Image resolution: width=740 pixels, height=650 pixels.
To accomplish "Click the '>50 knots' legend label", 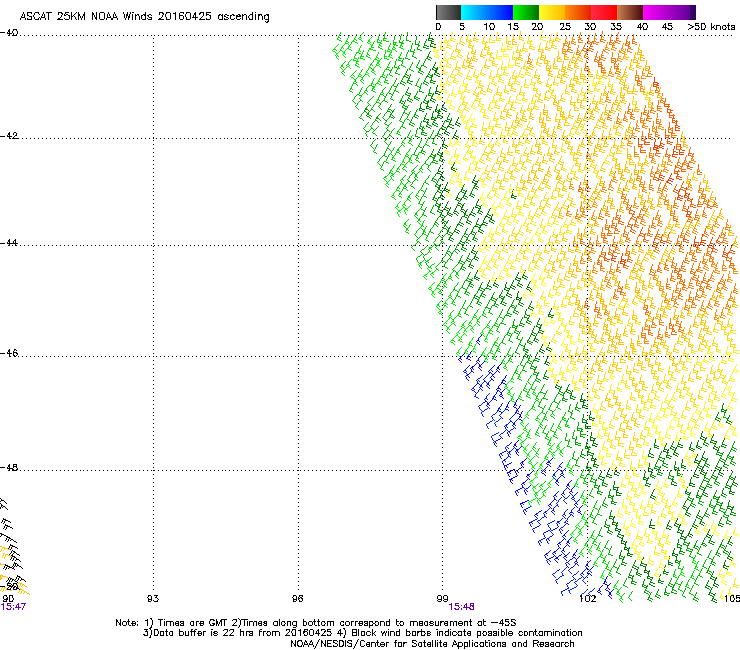I will pyautogui.click(x=711, y=27).
